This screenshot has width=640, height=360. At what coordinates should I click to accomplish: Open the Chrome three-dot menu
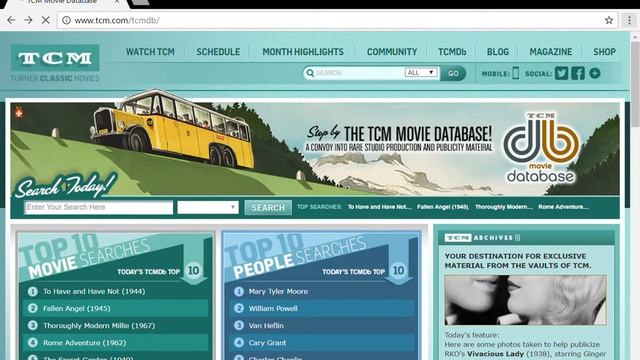coord(629,20)
